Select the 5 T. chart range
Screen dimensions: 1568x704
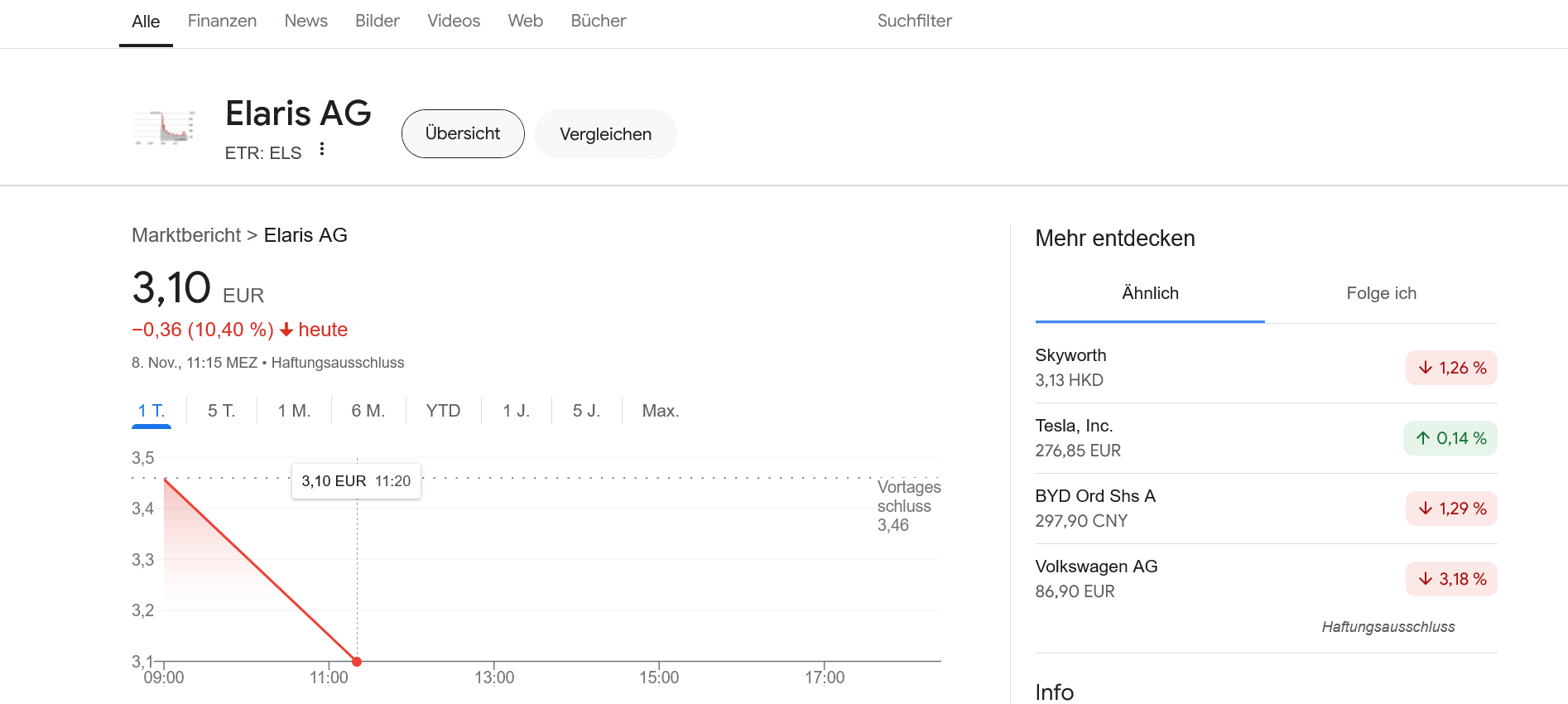click(221, 411)
